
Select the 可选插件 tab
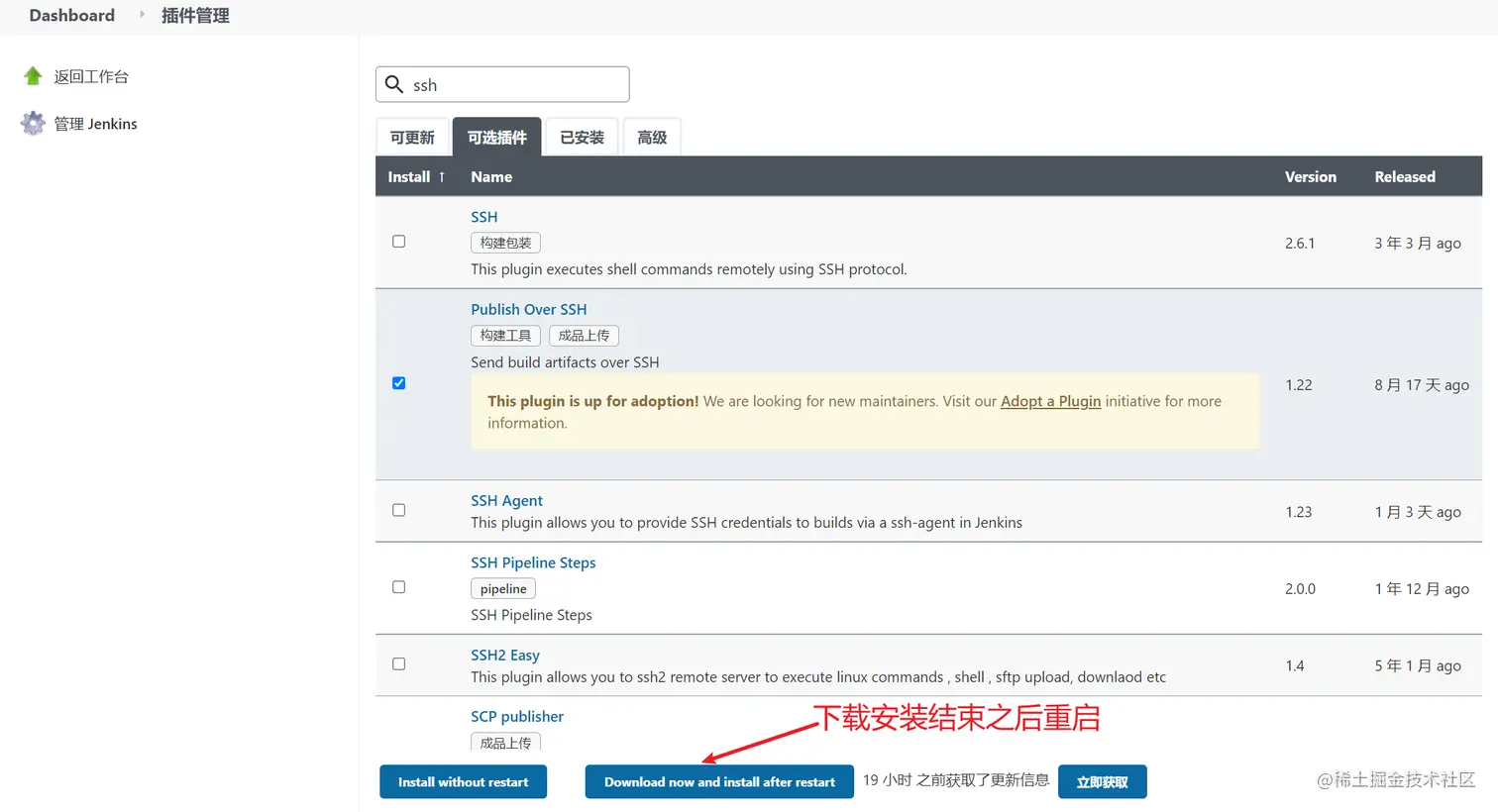coord(497,138)
